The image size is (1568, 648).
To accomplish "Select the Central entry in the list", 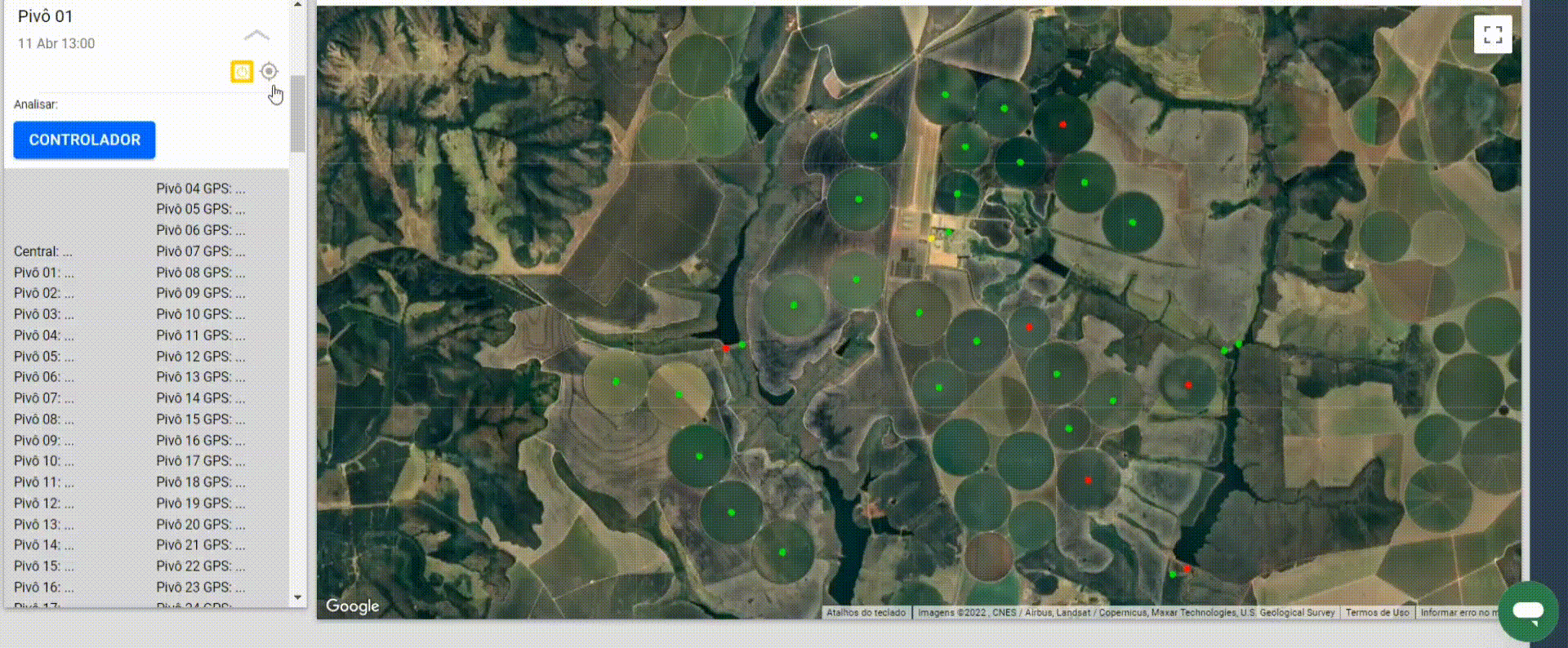I will click(42, 251).
